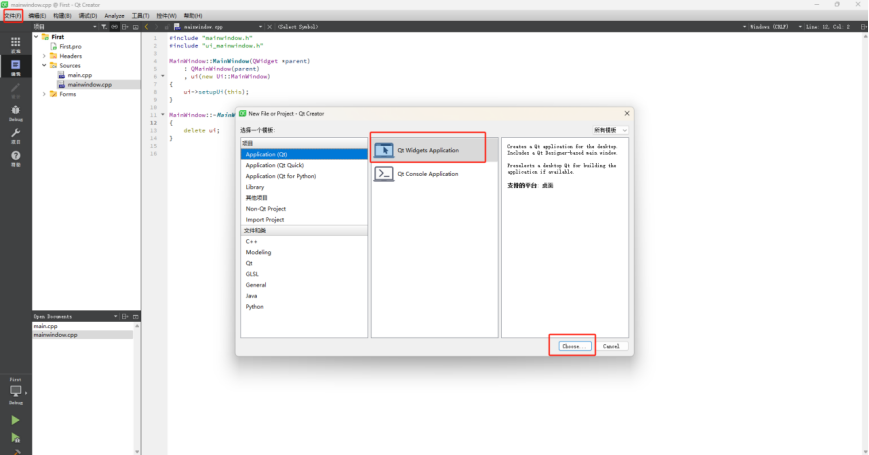The image size is (869, 455).
Task: Open Help mode question mark icon
Action: click(16, 158)
